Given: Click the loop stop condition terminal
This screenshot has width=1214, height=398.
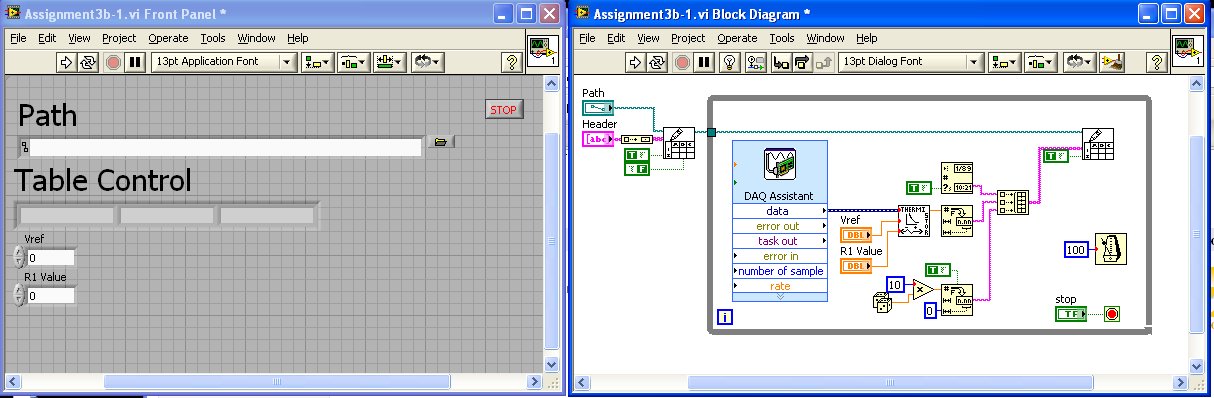Looking at the screenshot, I should tap(1113, 313).
